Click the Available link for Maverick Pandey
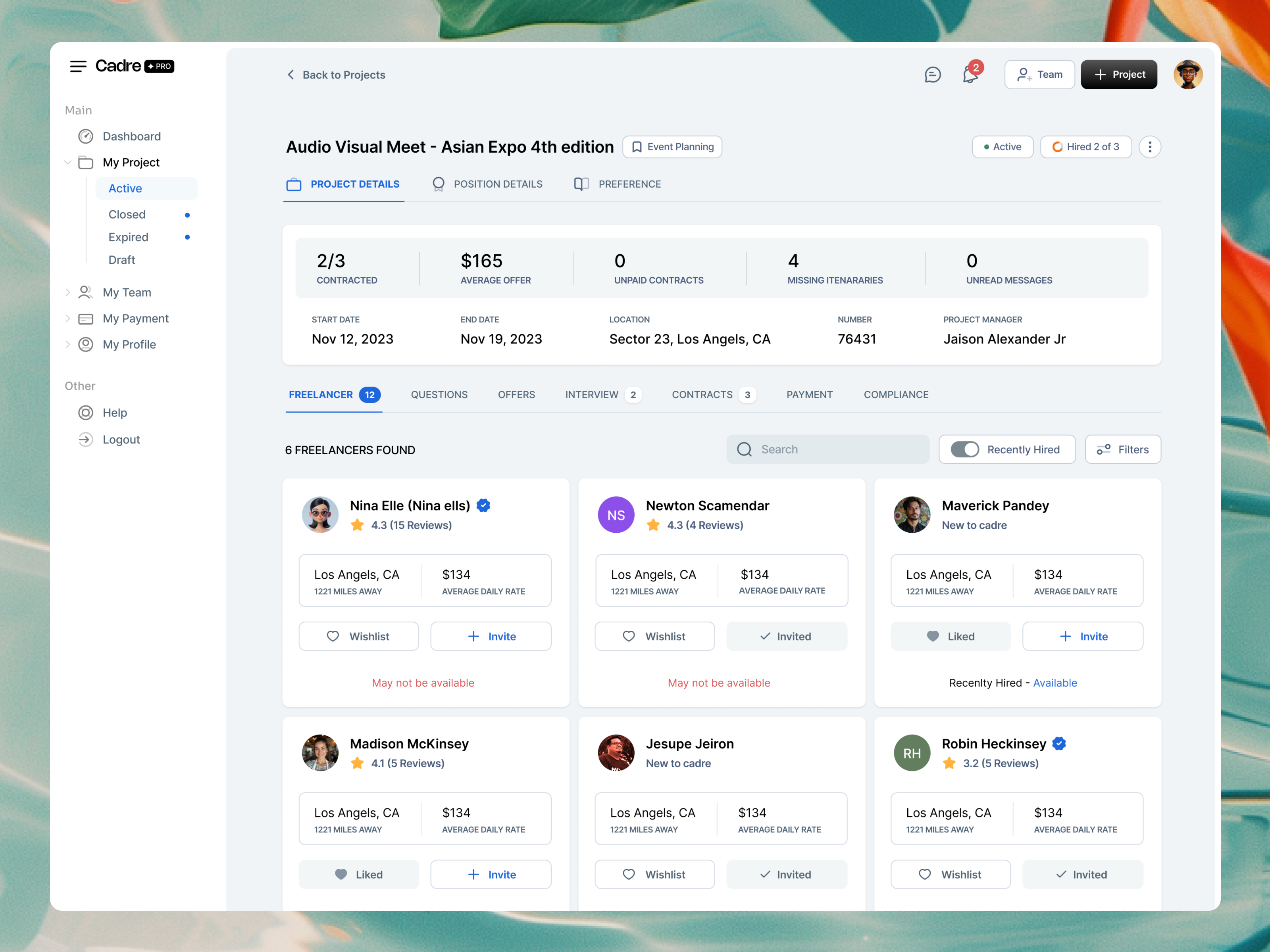This screenshot has height=952, width=1270. pyautogui.click(x=1055, y=683)
